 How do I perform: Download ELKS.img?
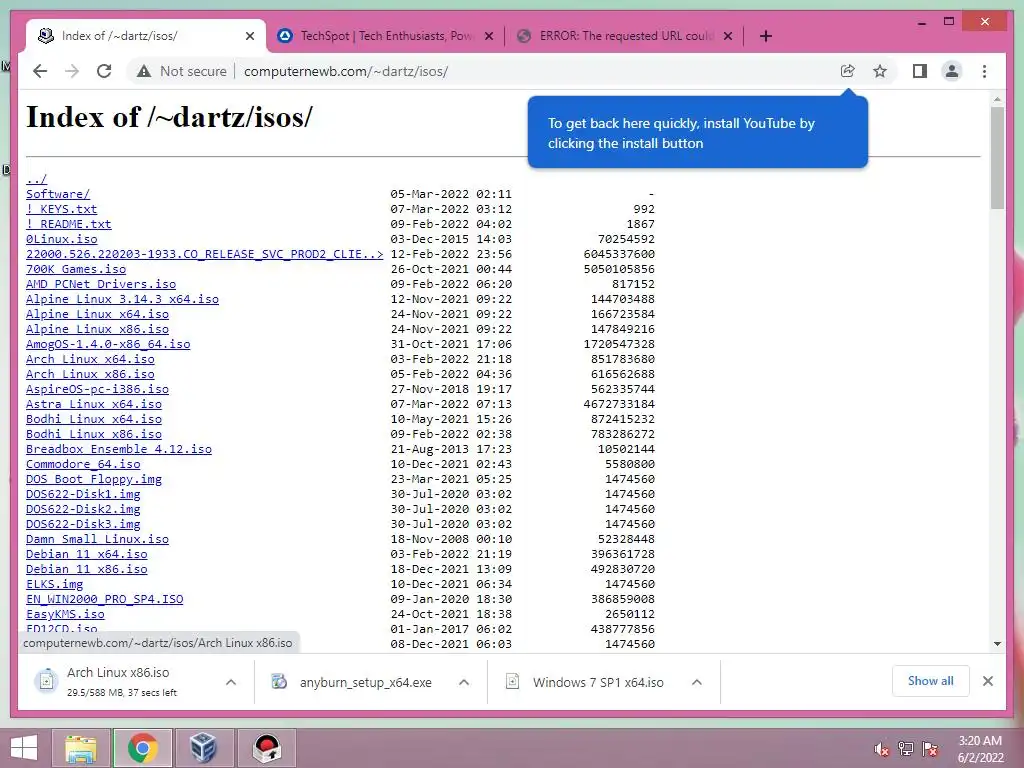[54, 584]
